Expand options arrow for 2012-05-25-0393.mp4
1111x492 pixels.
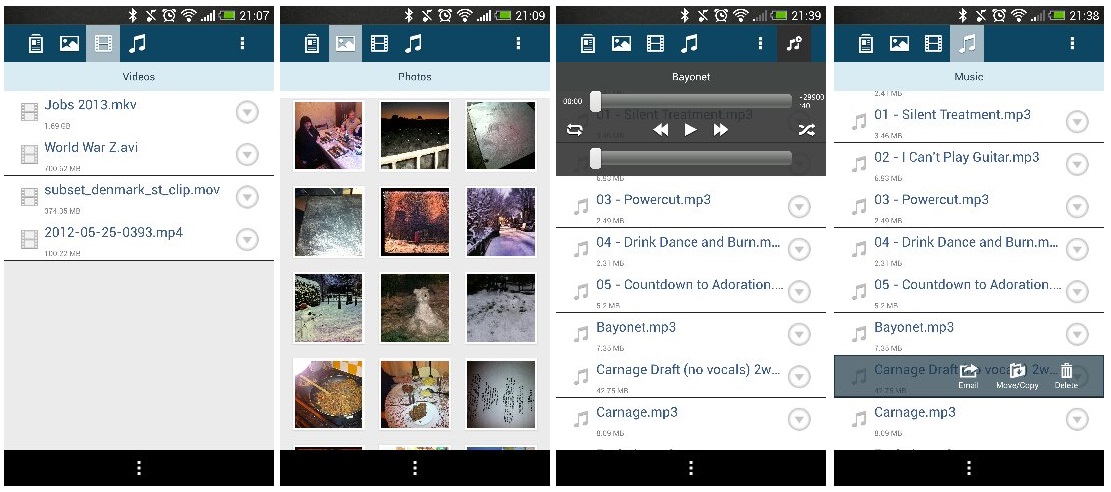pyautogui.click(x=247, y=240)
